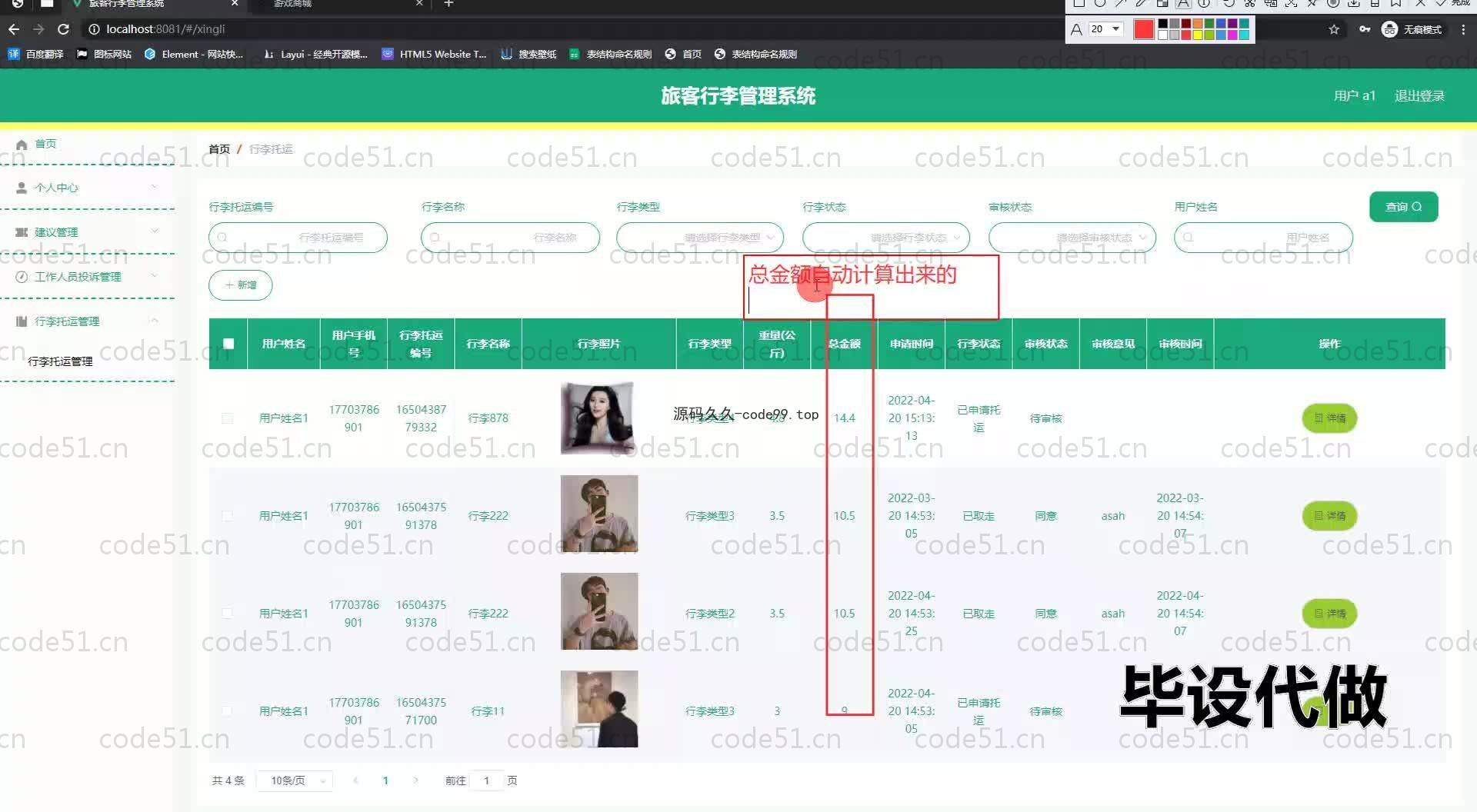Open the 图标网站 bookmark
This screenshot has height=812, width=1477.
104,54
